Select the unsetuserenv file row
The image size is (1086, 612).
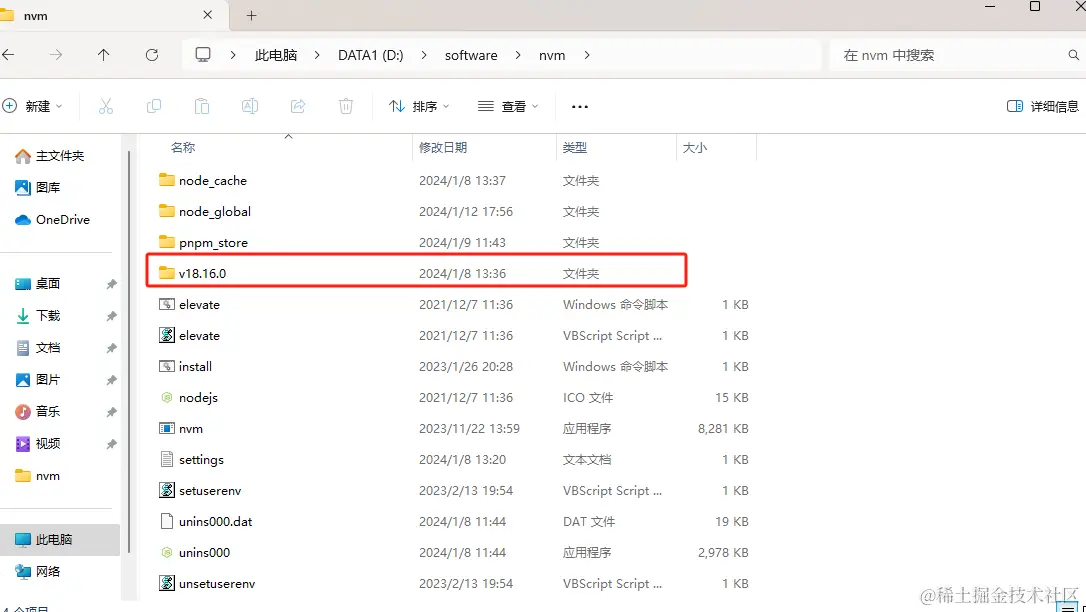pos(454,584)
